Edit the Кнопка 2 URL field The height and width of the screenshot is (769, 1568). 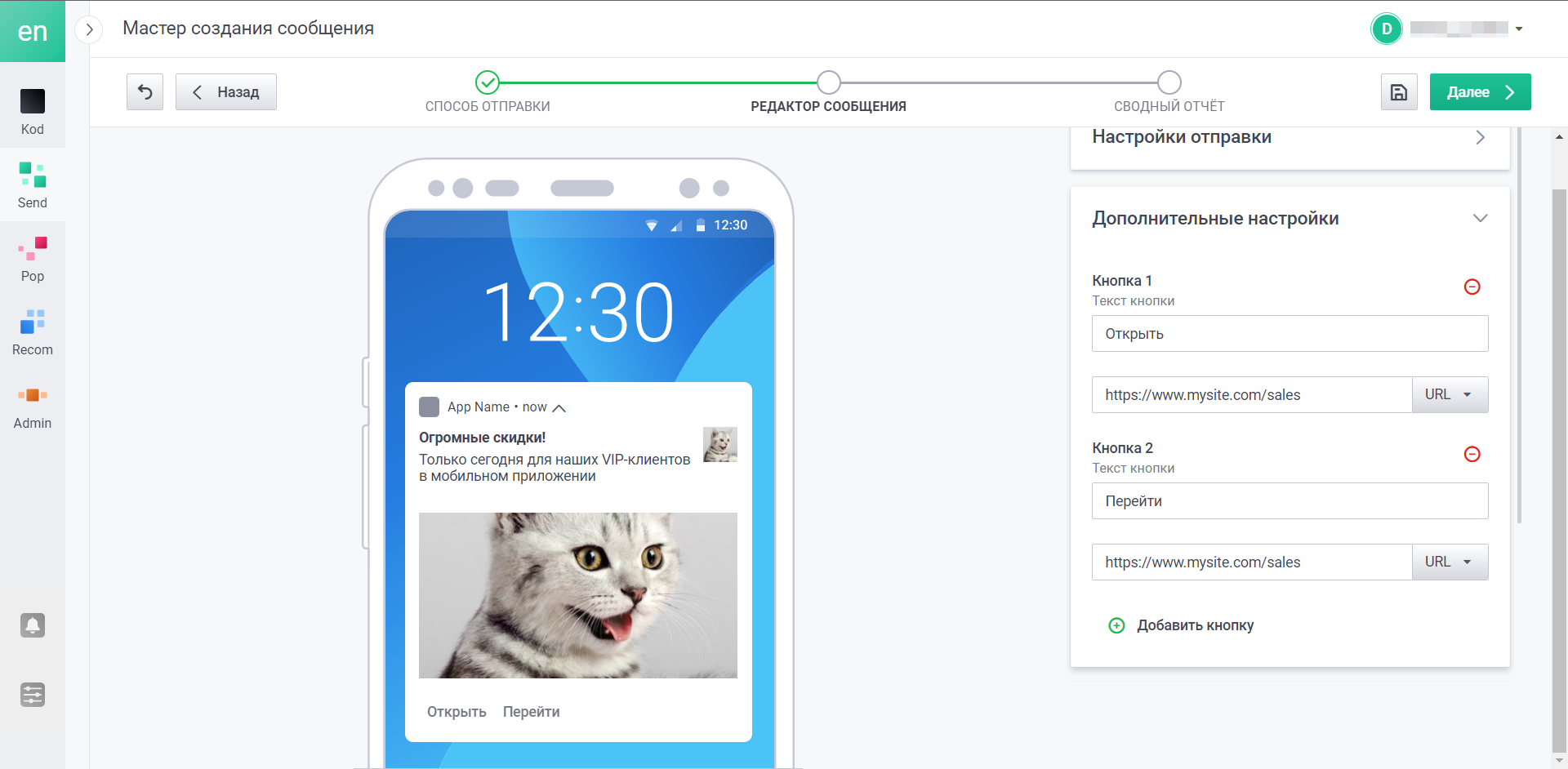point(1252,562)
